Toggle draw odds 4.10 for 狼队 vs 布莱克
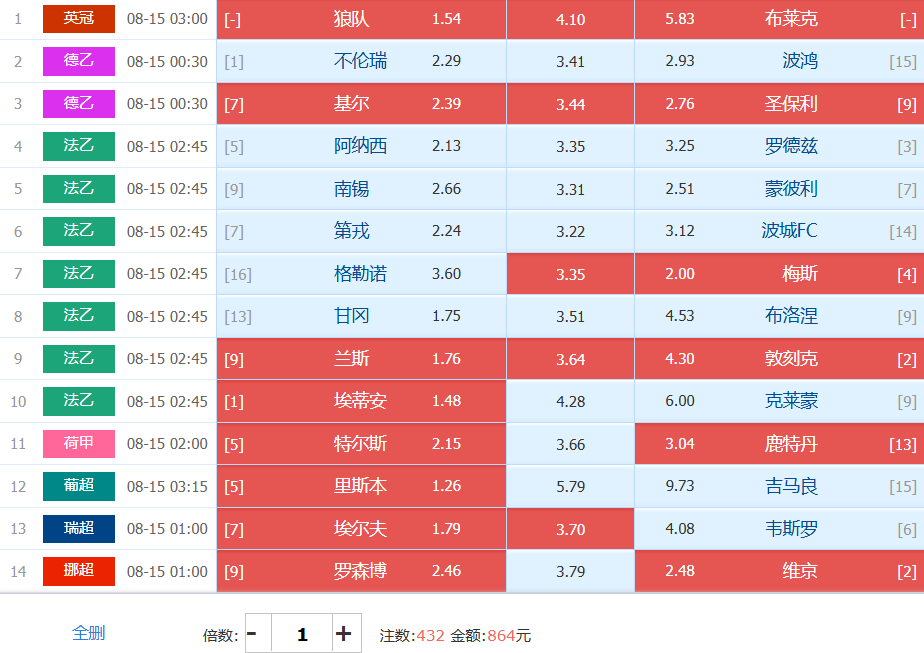This screenshot has height=653, width=924. point(570,19)
